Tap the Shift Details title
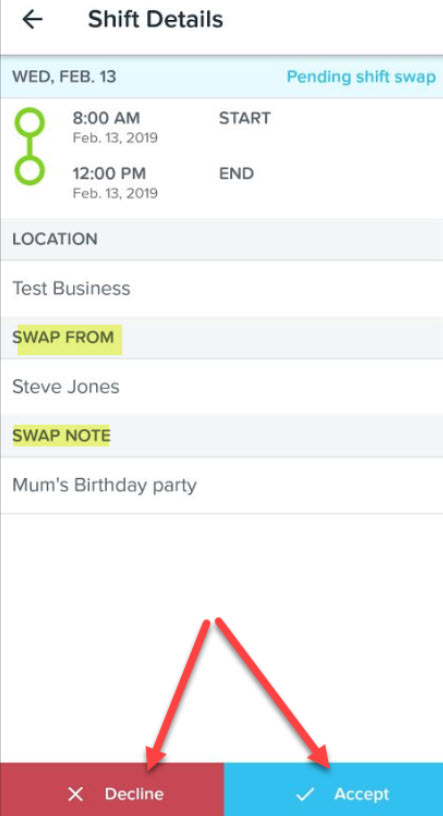Screen dimensions: 443x816 point(155,20)
